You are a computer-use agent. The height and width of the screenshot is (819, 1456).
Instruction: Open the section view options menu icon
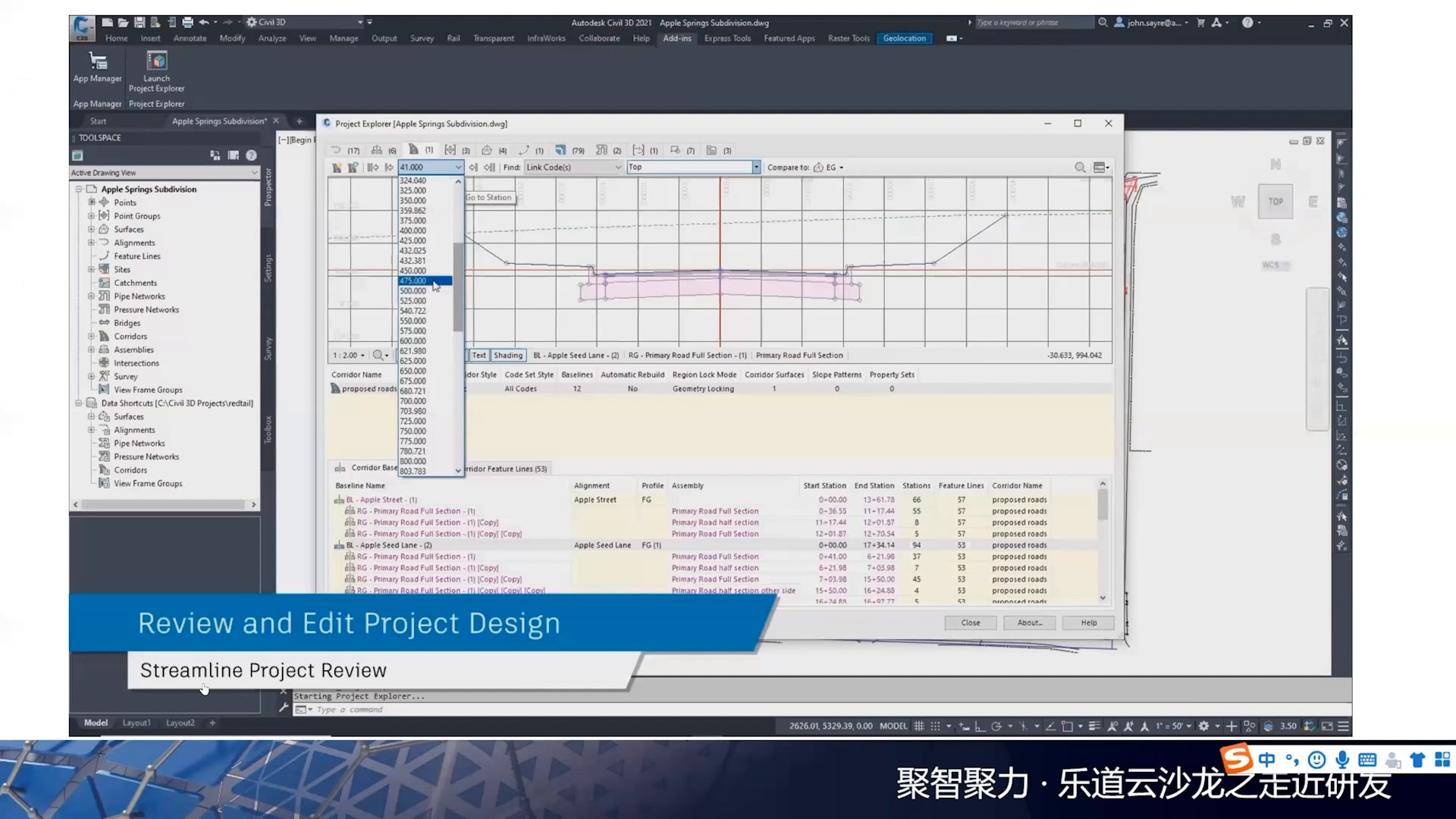tap(1101, 167)
